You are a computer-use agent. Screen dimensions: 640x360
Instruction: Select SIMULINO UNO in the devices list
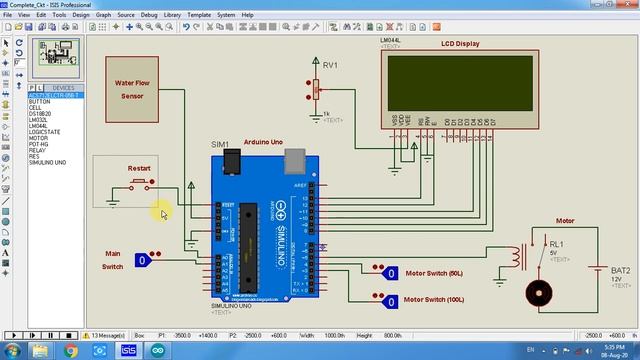click(x=47, y=162)
